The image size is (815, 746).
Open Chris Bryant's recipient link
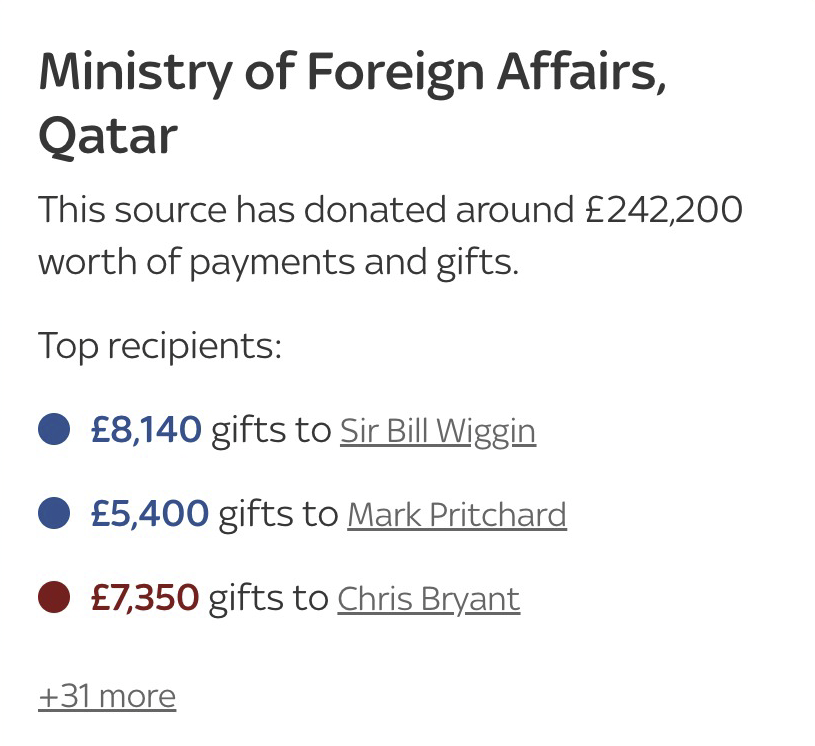tap(429, 599)
